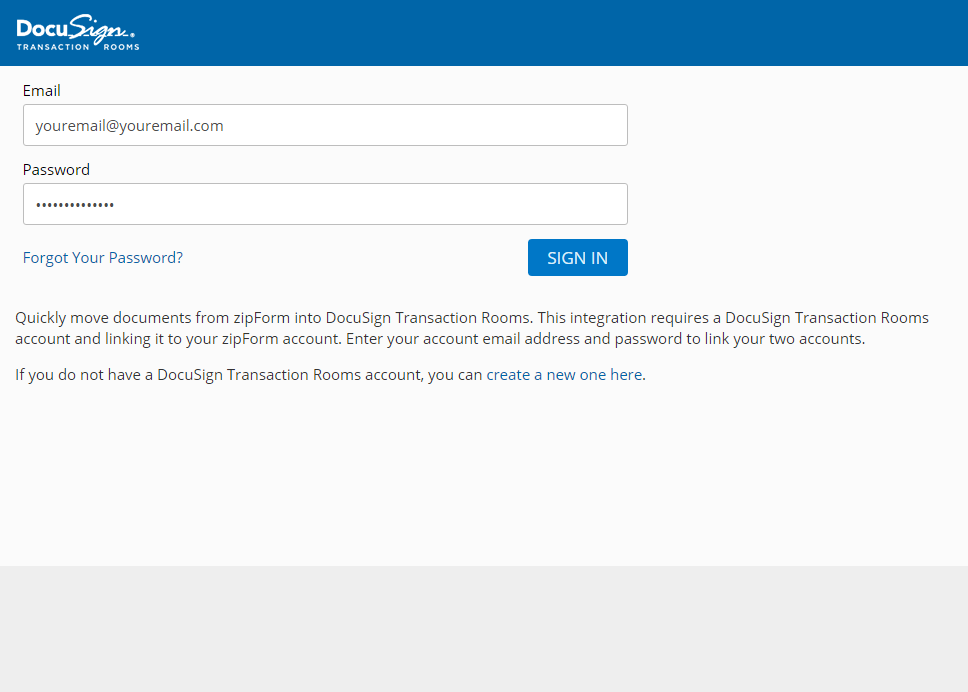Viewport: 968px width, 692px height.
Task: Click the Password field label
Action: 56,169
